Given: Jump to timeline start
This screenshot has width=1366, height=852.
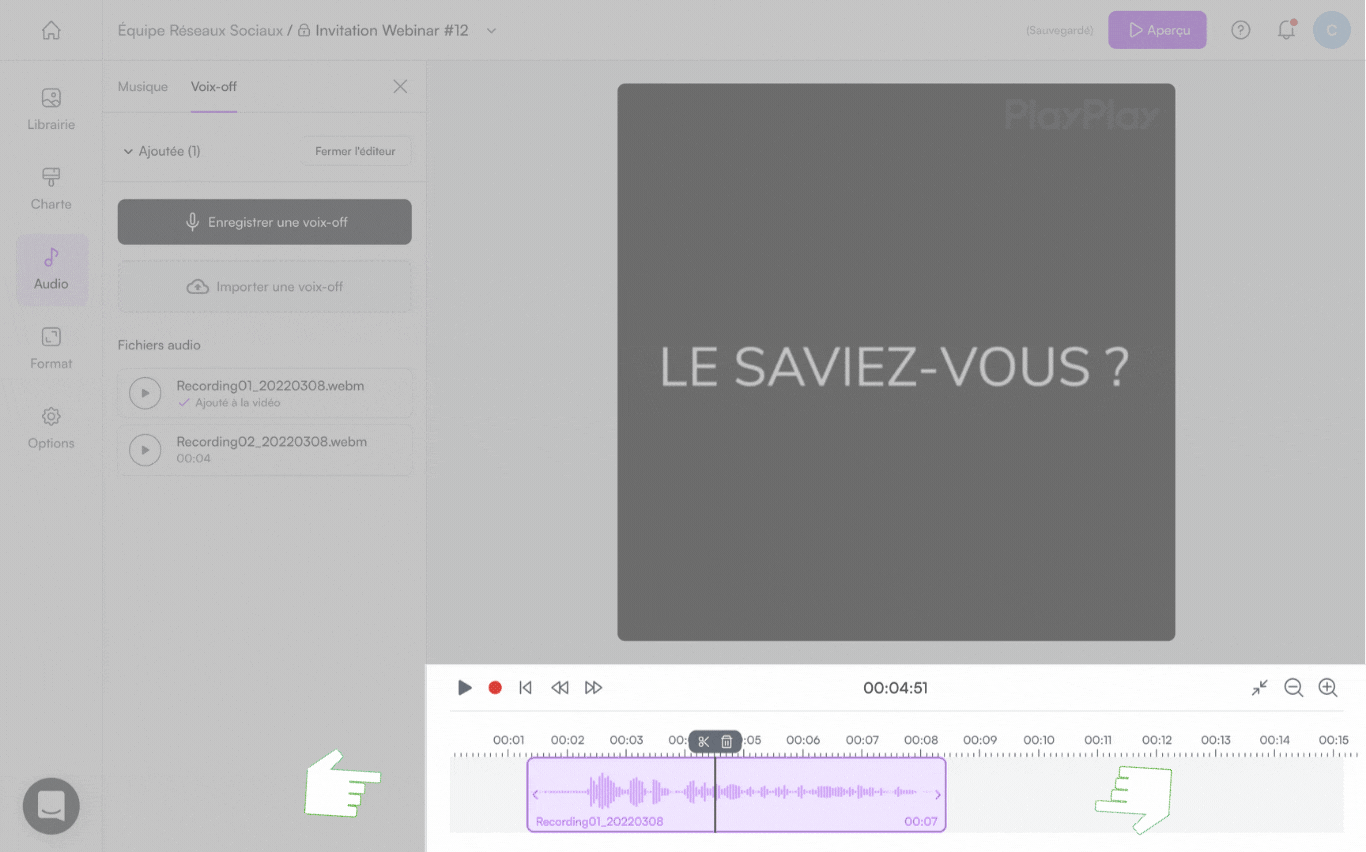Looking at the screenshot, I should point(525,688).
